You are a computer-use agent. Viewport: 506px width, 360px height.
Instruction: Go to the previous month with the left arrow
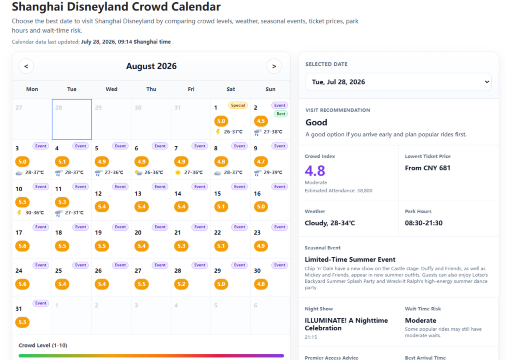(26, 66)
